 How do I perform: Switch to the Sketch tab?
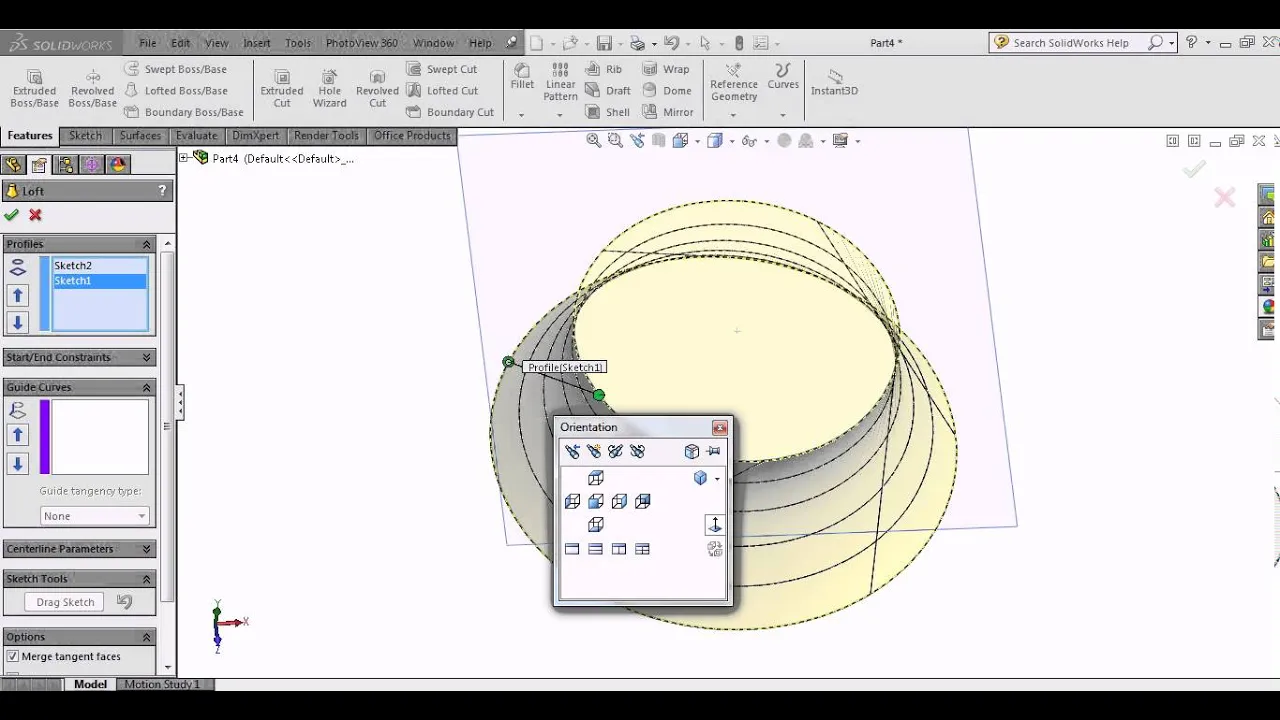tap(85, 136)
